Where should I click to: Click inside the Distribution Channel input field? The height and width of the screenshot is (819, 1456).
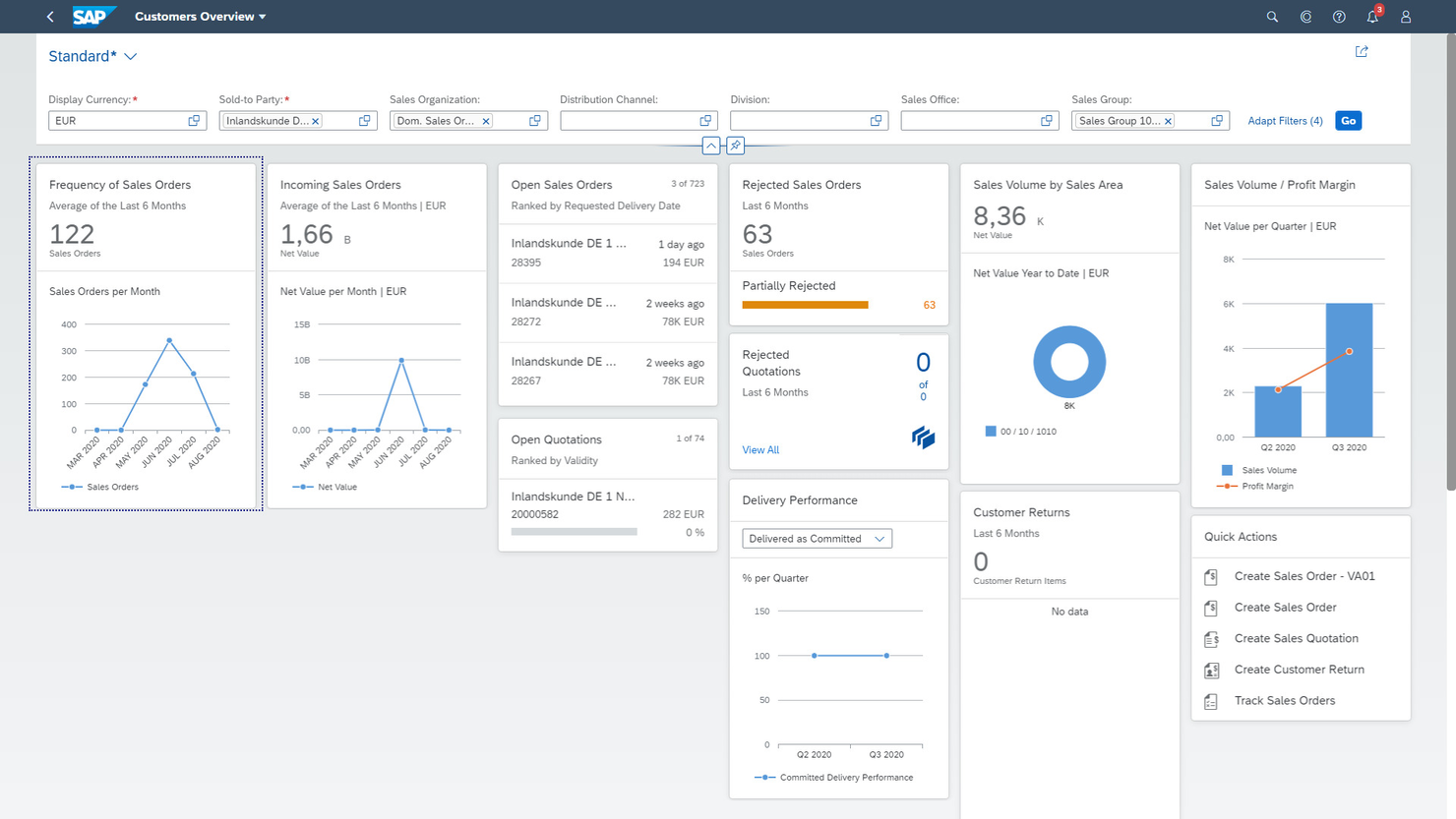click(x=630, y=120)
